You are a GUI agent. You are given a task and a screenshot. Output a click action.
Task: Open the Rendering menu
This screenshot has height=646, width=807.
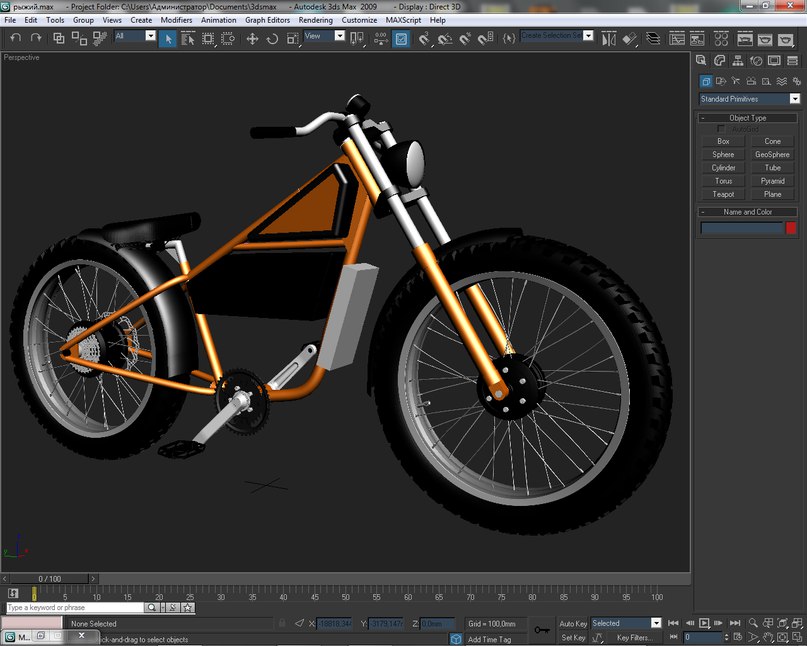315,20
